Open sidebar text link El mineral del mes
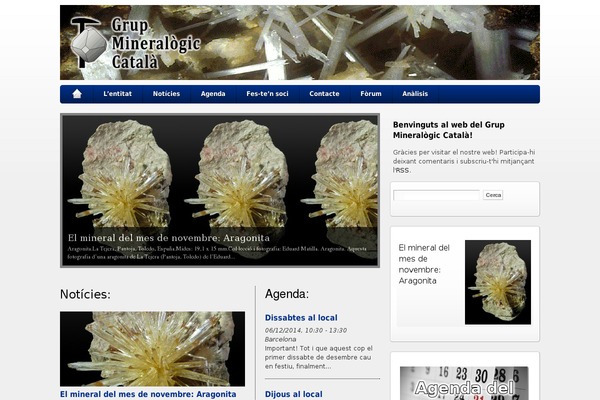600x400 pixels. tap(424, 264)
